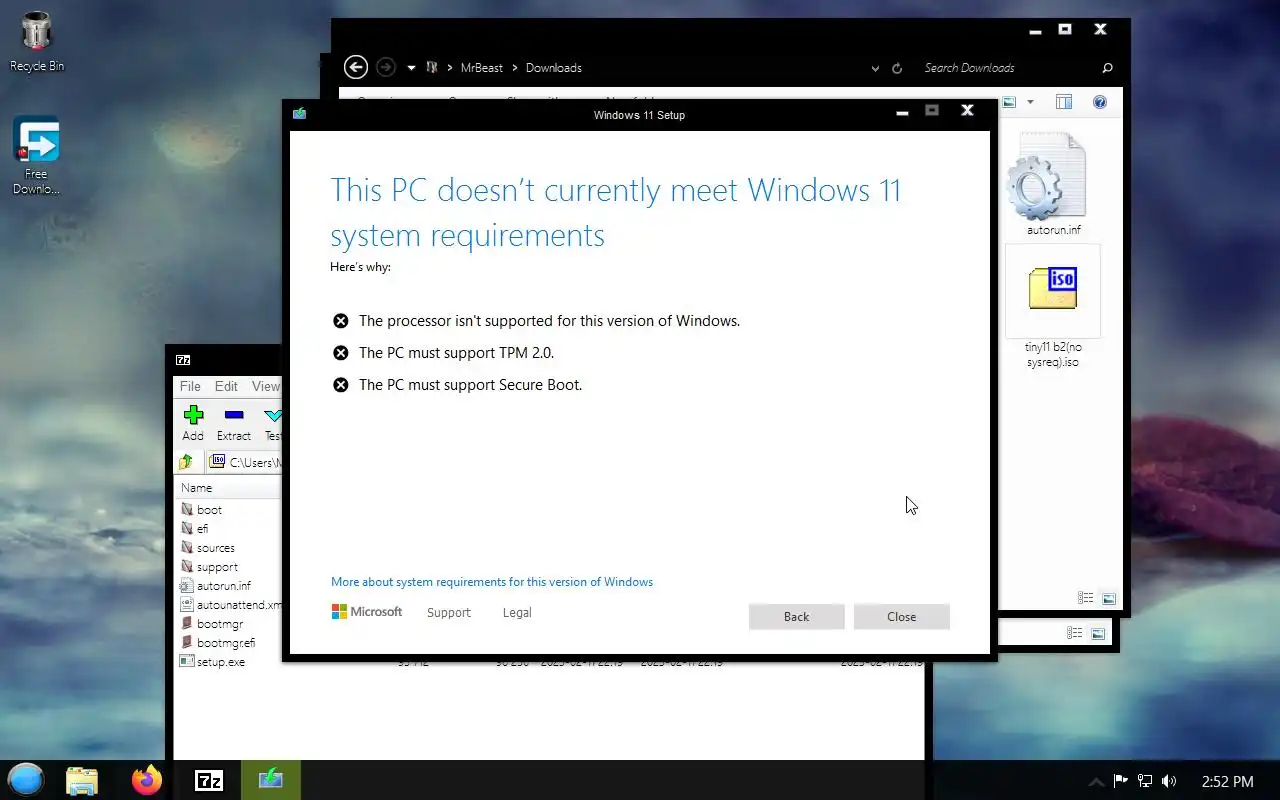The image size is (1280, 800).
Task: Click the network tray icon
Action: [x=1145, y=781]
